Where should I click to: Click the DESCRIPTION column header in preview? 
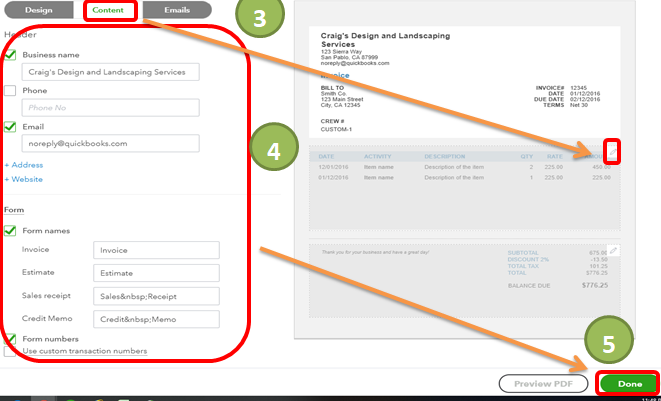[445, 156]
